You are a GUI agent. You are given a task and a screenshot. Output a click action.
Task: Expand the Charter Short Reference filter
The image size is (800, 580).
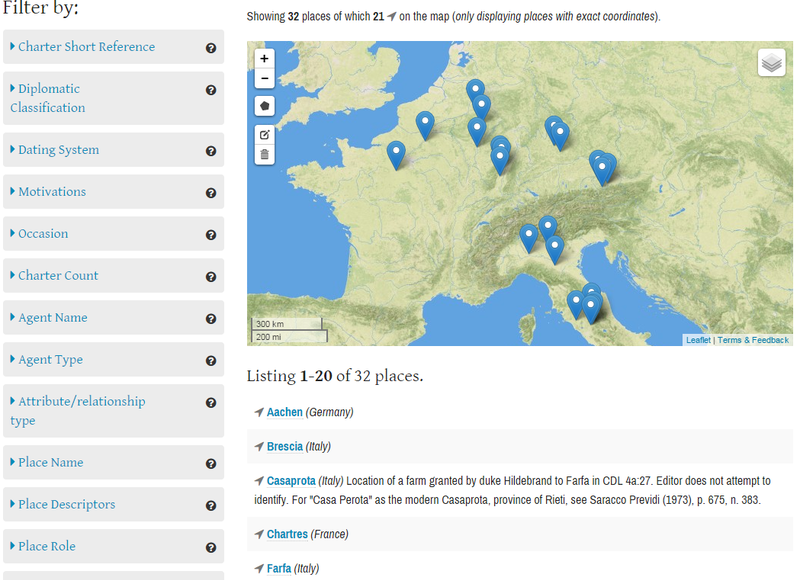tap(86, 47)
